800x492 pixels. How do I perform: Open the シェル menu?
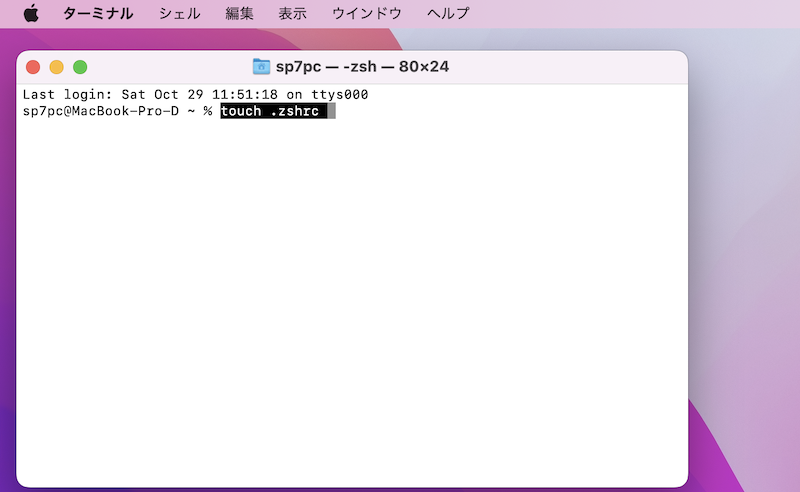(179, 13)
